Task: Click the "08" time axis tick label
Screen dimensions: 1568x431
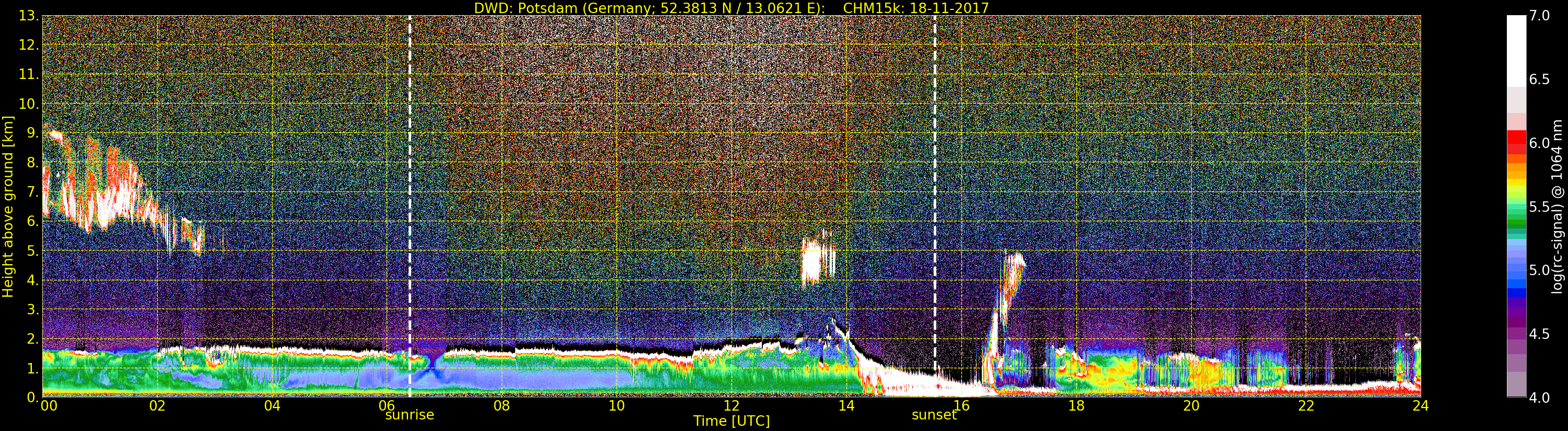Action: 502,405
